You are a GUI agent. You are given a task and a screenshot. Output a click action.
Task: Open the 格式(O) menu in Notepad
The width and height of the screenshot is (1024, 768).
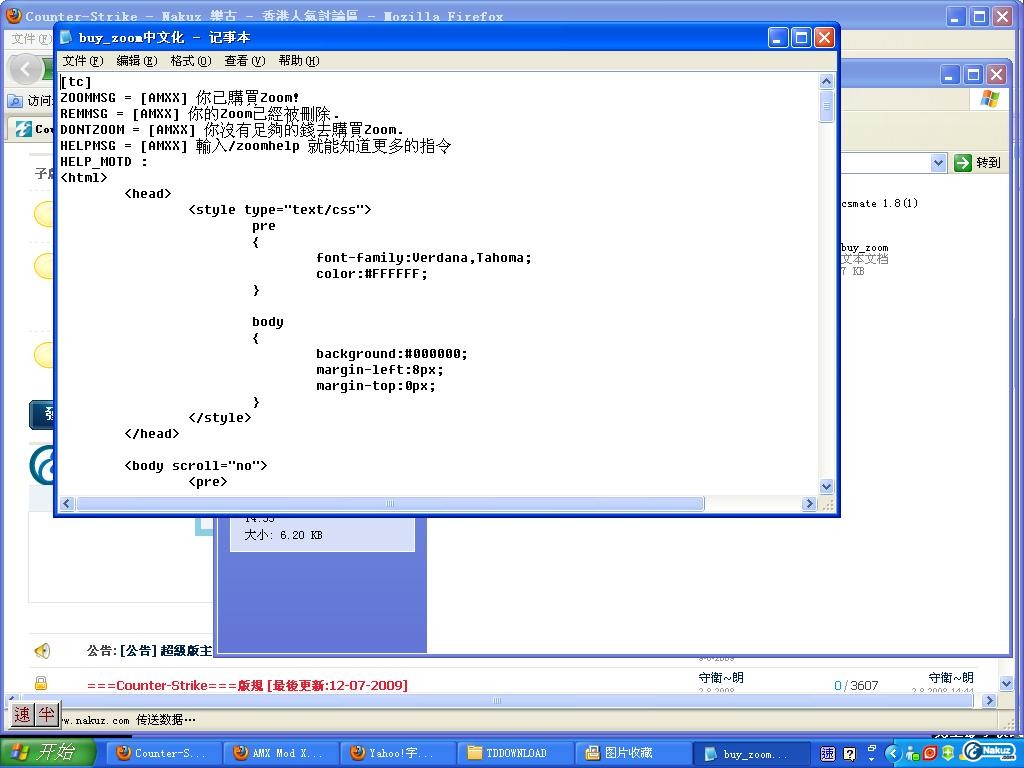(191, 61)
